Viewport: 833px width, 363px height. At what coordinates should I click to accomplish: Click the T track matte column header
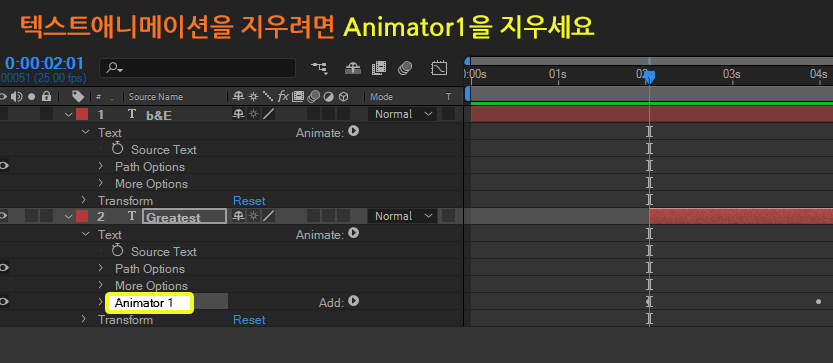pyautogui.click(x=448, y=97)
